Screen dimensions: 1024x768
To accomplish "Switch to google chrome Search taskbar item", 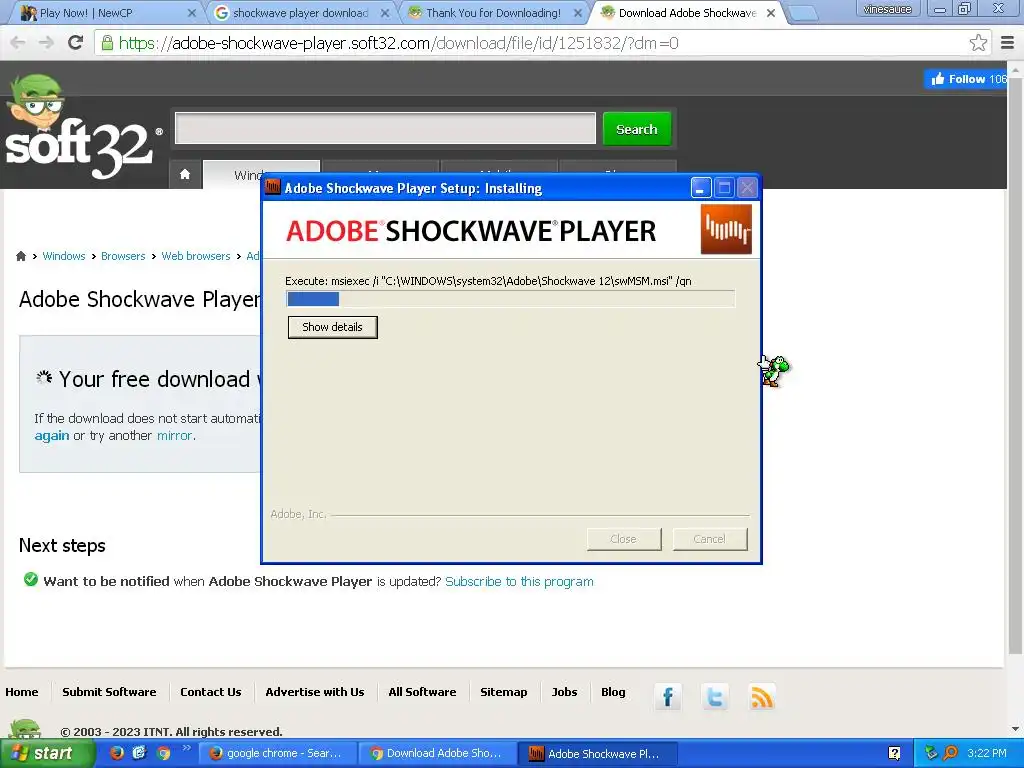I will [277, 753].
